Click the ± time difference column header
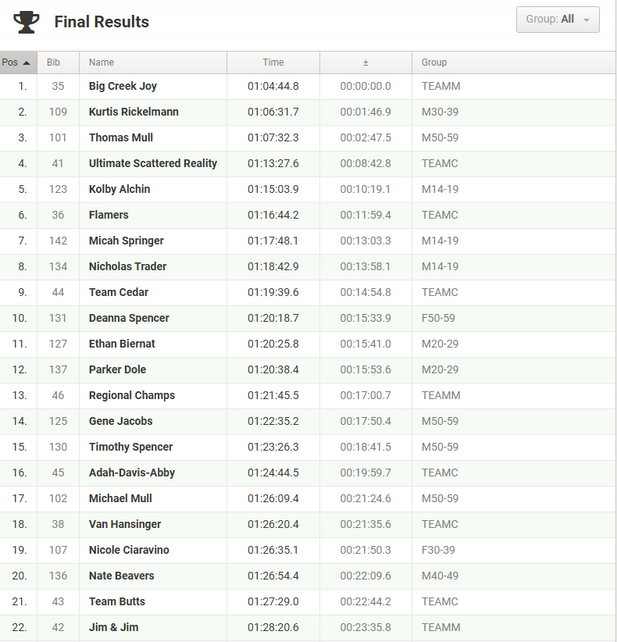This screenshot has width=617, height=642. tap(366, 63)
